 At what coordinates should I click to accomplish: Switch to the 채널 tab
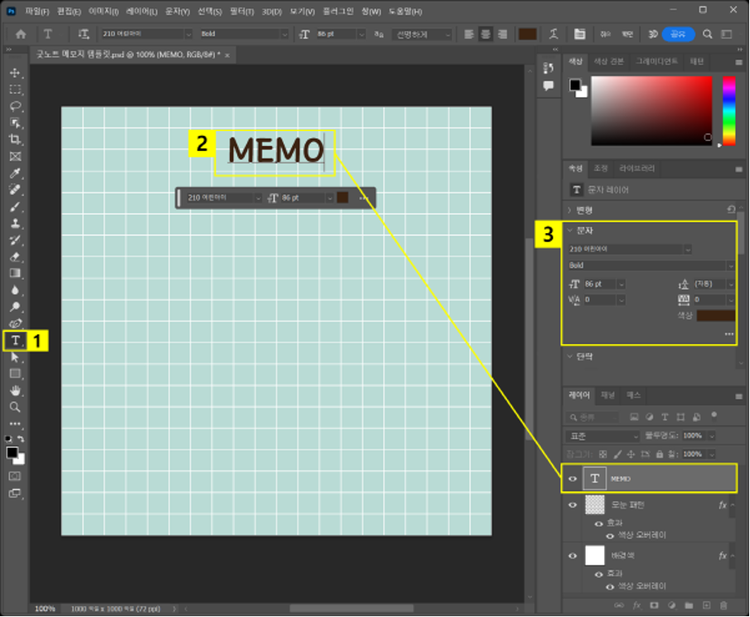pyautogui.click(x=608, y=395)
